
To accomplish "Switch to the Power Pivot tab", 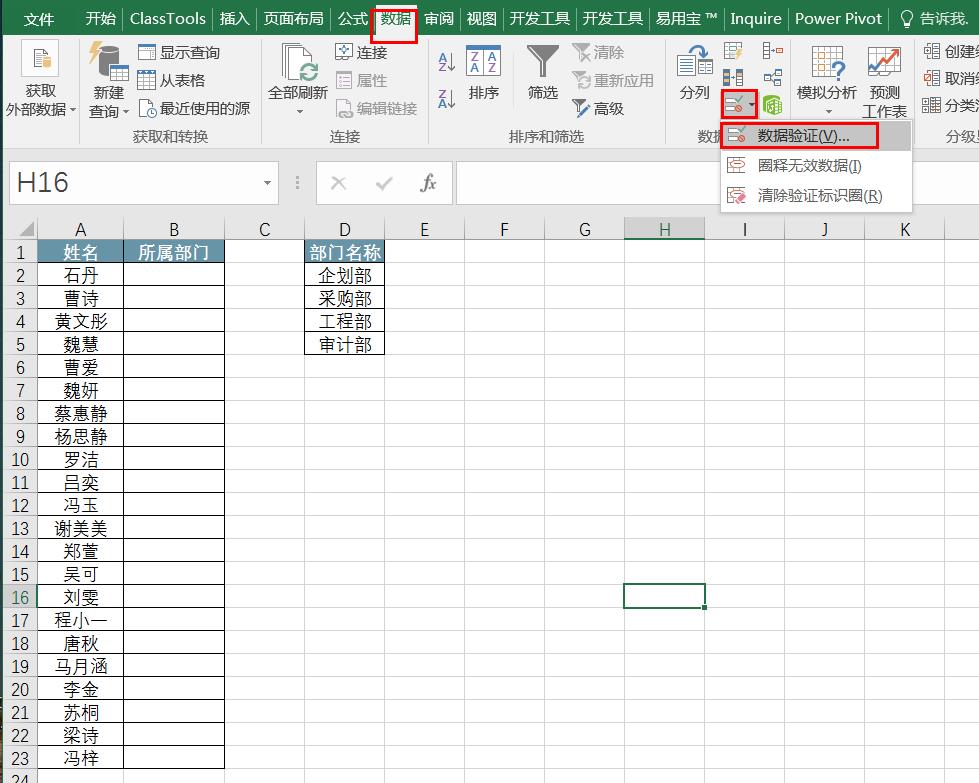I will (839, 19).
